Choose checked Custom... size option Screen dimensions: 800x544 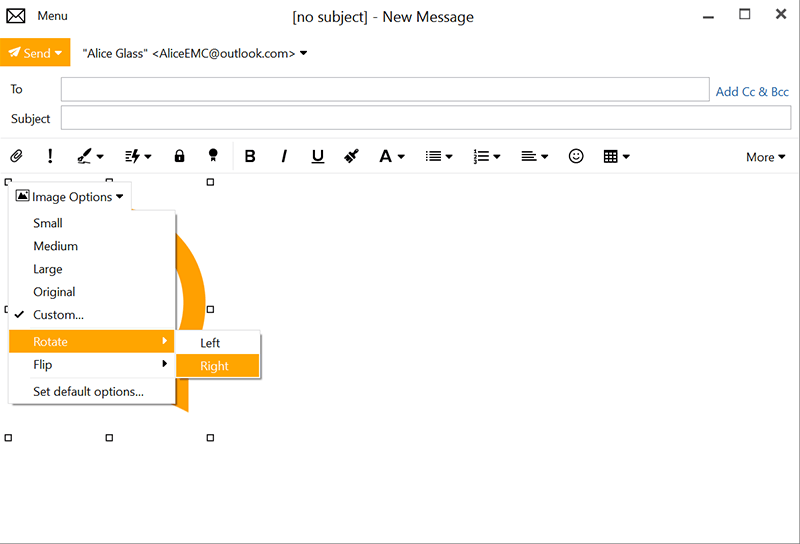[92, 315]
